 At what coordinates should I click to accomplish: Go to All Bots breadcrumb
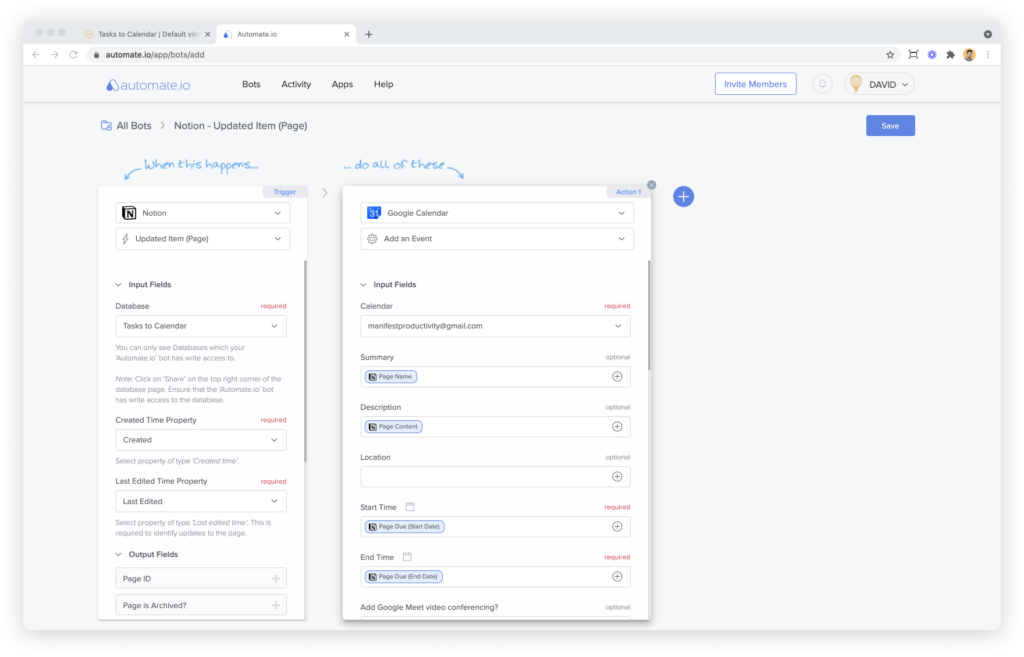click(x=134, y=125)
